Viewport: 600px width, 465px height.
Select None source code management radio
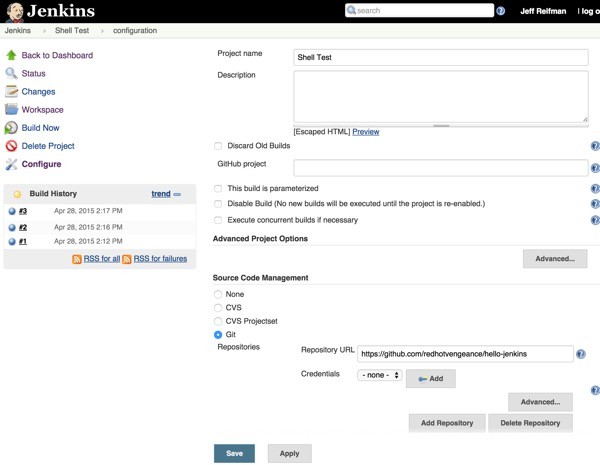pos(218,294)
